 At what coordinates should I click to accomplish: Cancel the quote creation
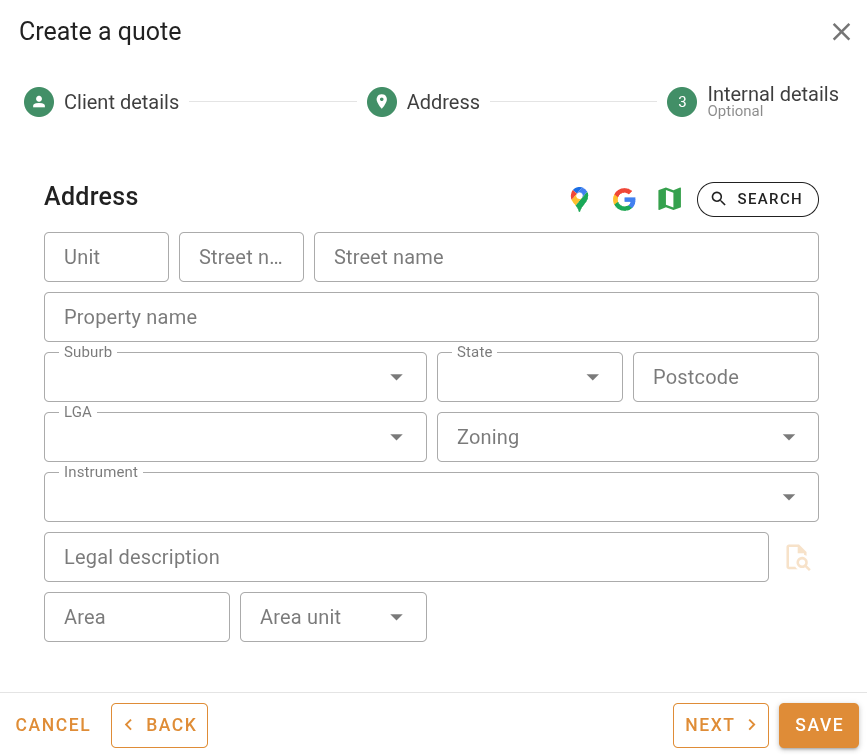(x=53, y=724)
